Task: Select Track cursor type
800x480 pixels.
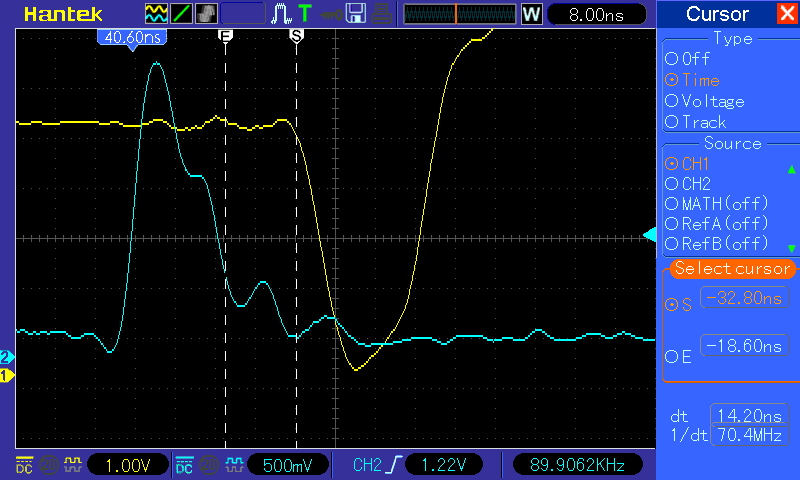Action: tap(695, 122)
